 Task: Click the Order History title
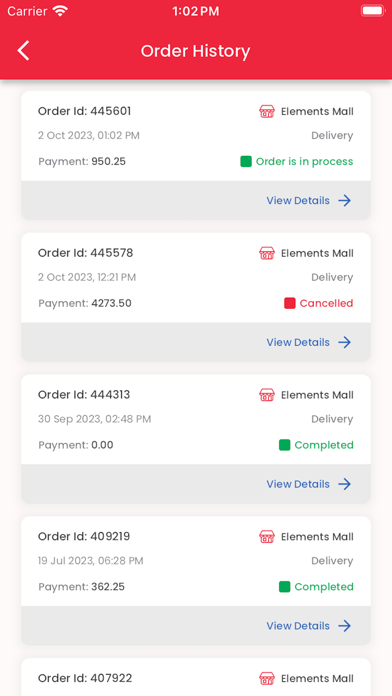point(195,51)
